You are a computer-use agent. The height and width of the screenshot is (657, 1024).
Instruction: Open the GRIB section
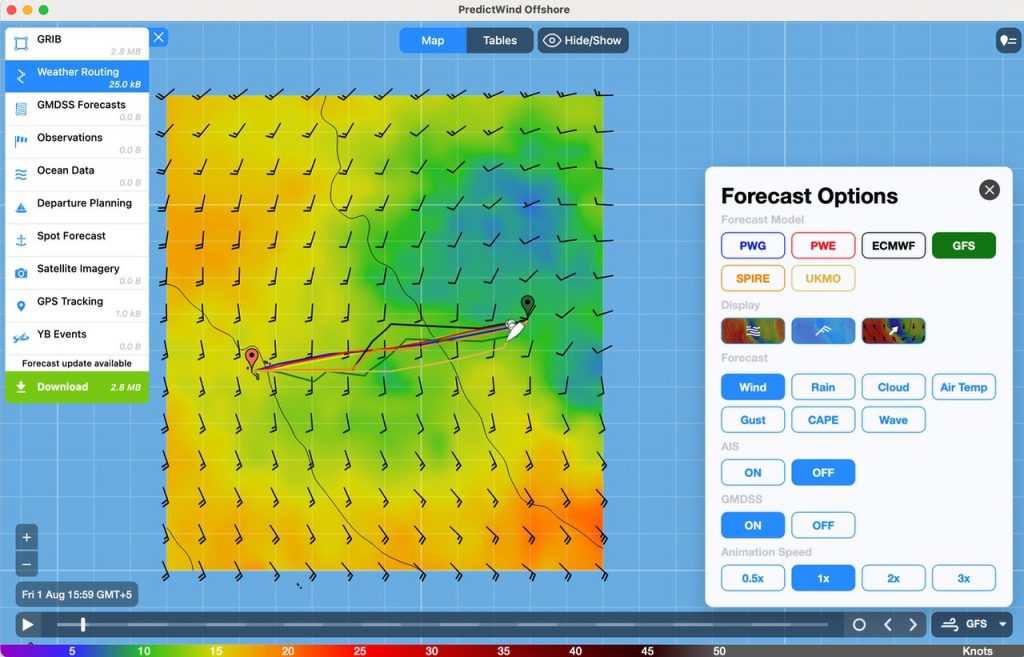[x=77, y=44]
